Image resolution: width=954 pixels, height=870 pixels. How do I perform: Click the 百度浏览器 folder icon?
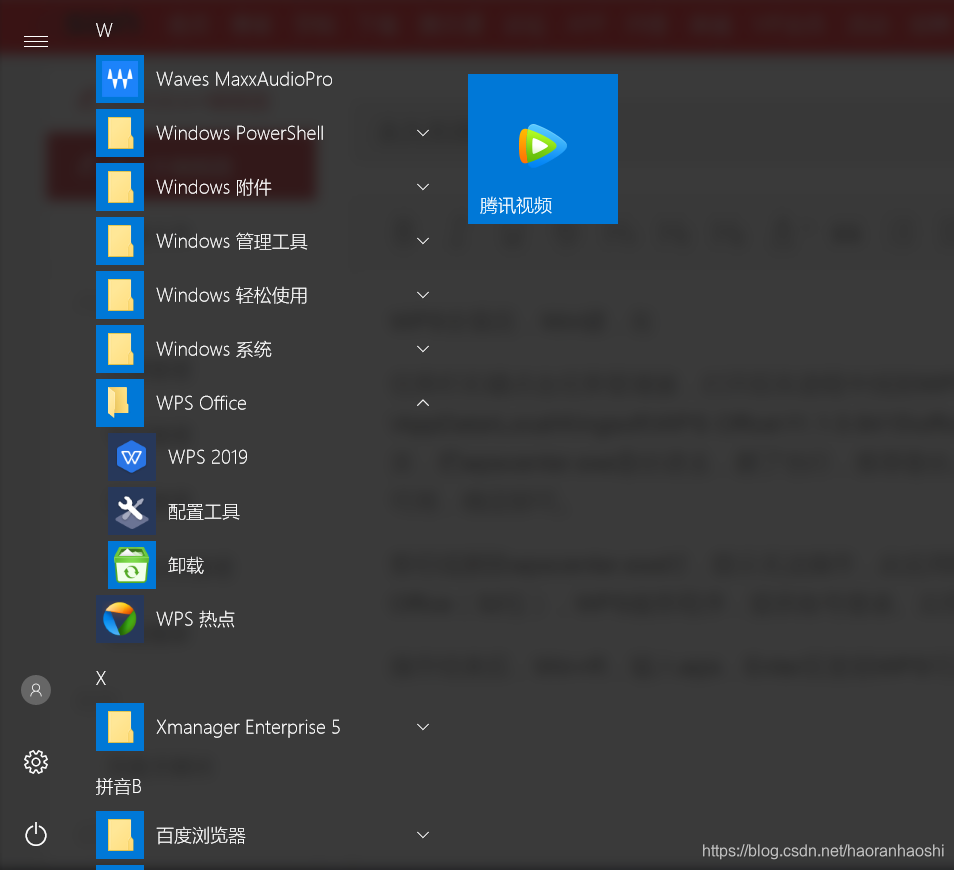coord(120,835)
